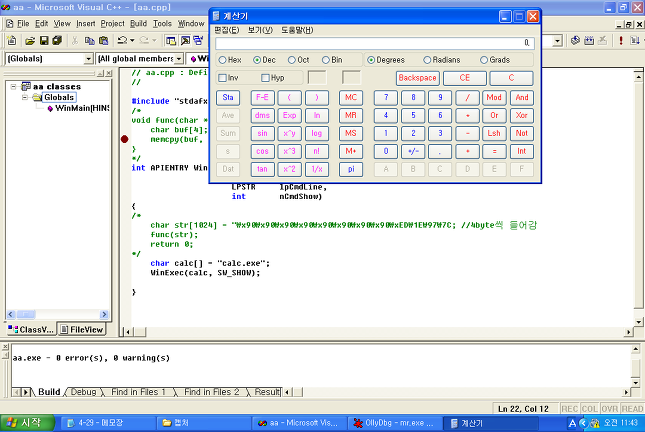
Task: Click the 4-29 메모장 taskbar button
Action: pos(108,423)
